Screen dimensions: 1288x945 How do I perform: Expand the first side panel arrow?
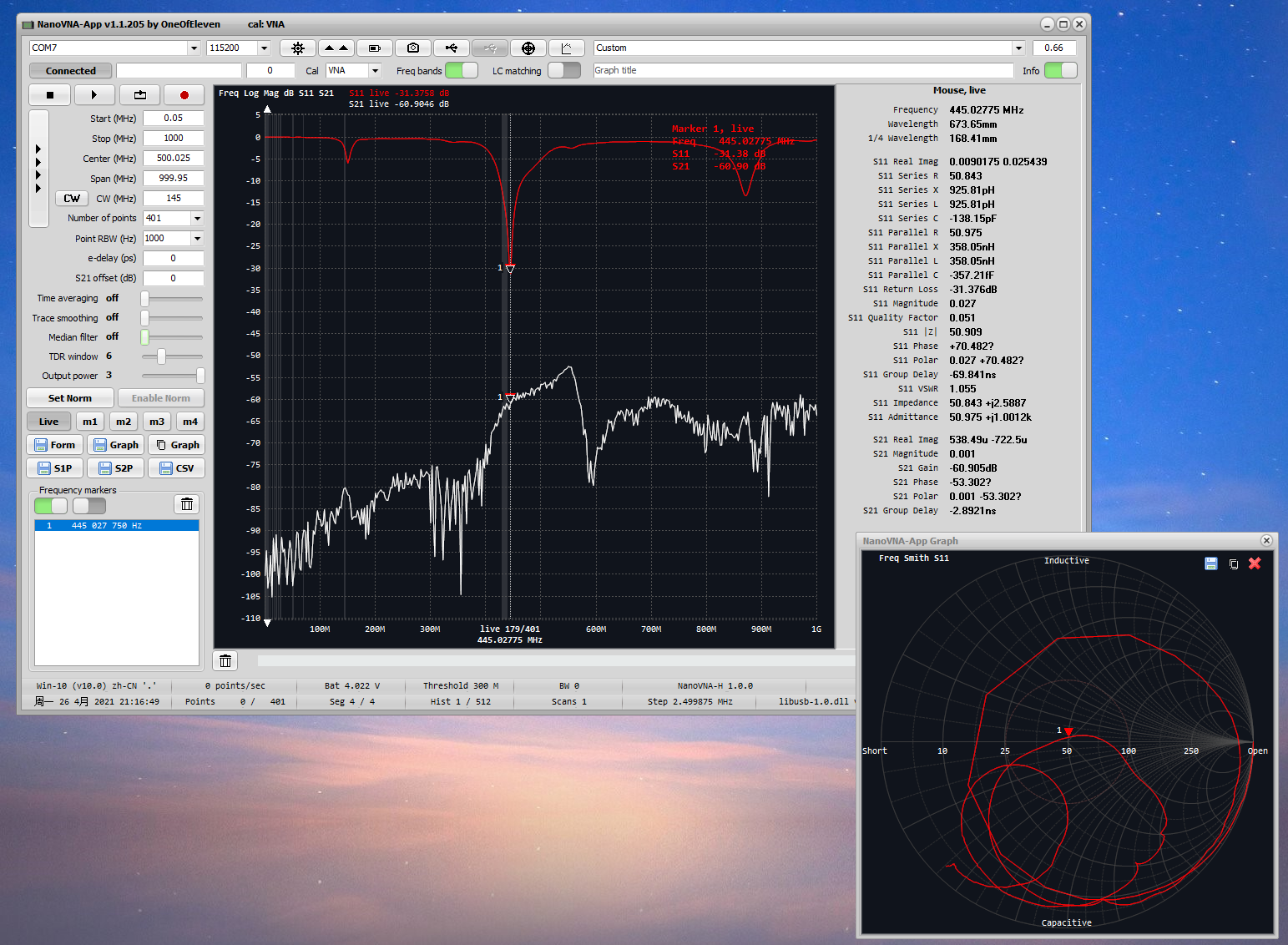pyautogui.click(x=38, y=149)
